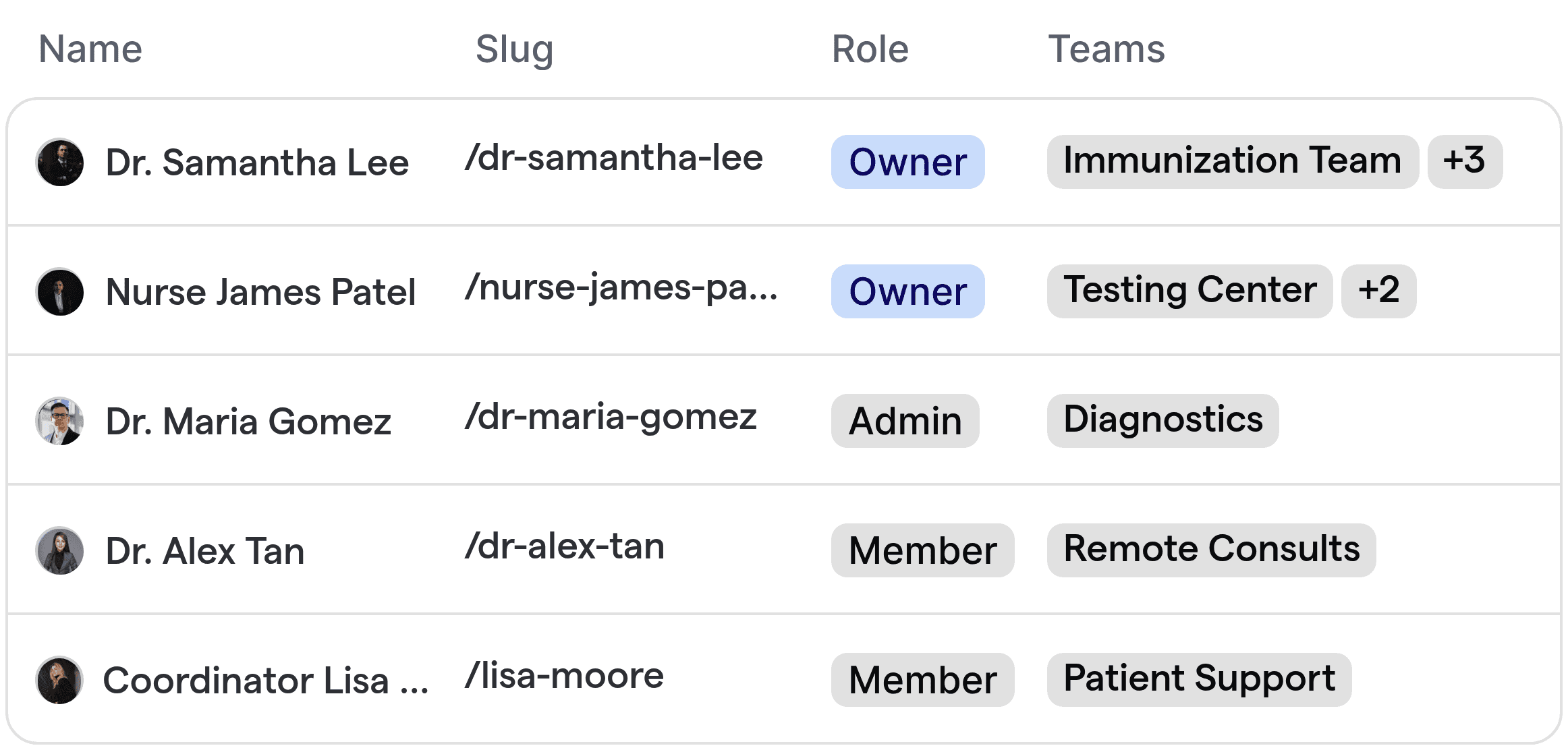
Task: Open the Testing Center tag
Action: 1189,291
